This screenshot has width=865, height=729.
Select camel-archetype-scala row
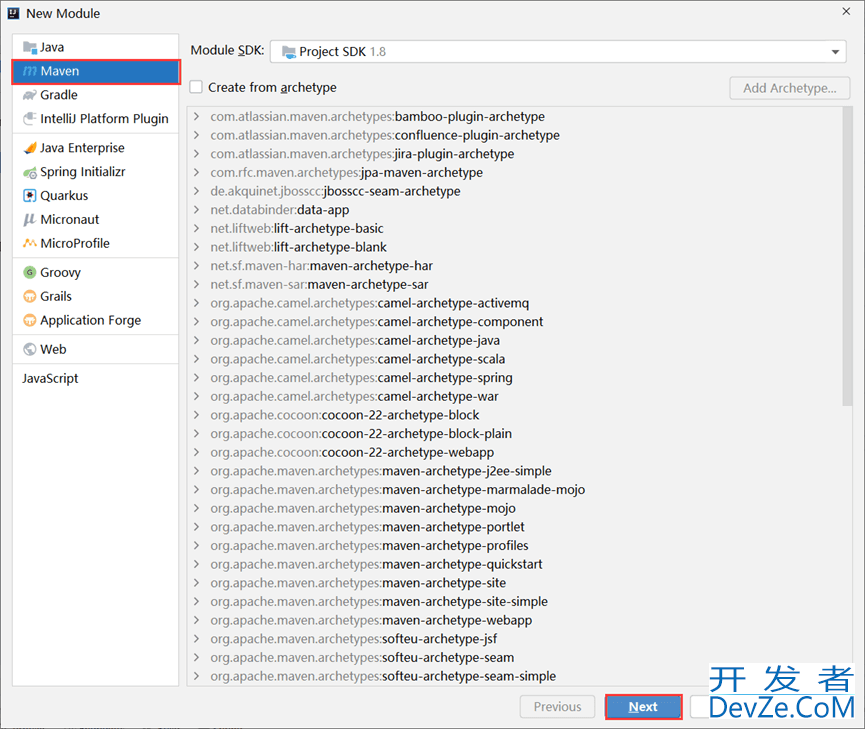coord(516,359)
